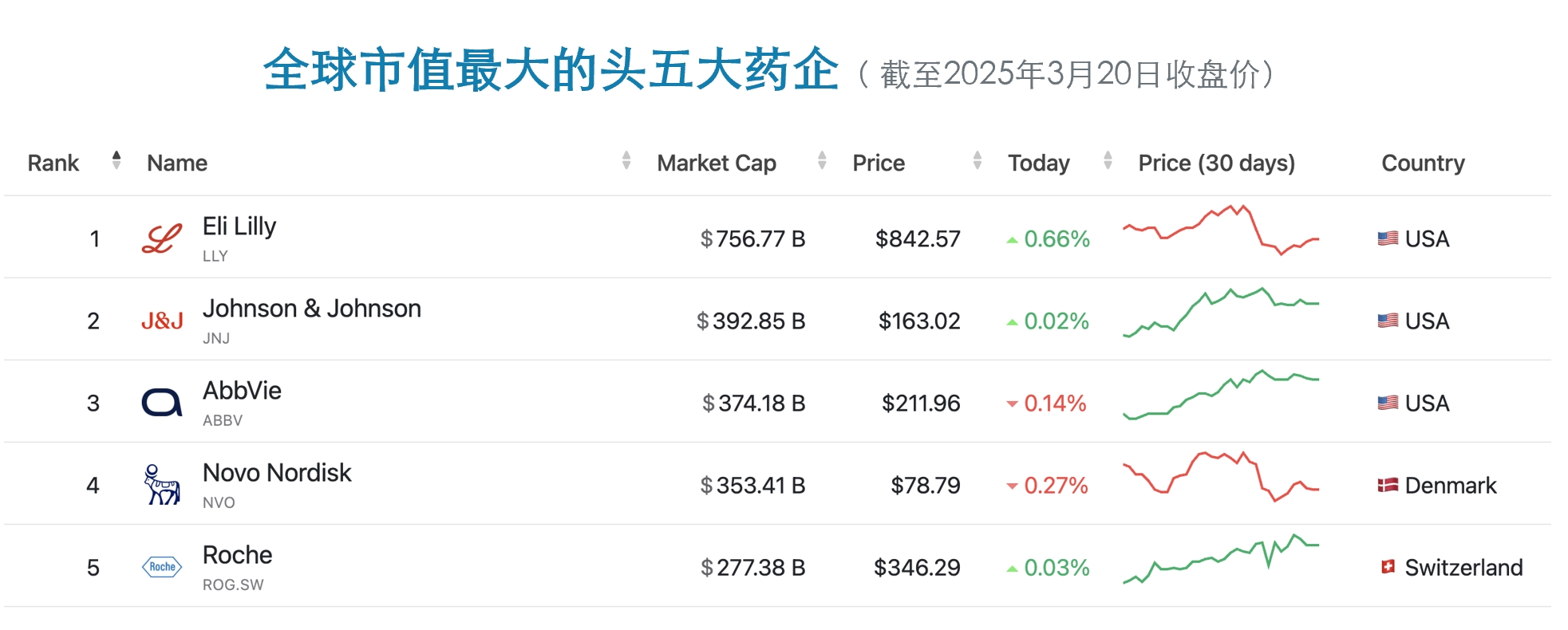This screenshot has width=1568, height=630.
Task: Open the Johnson & Johnson company link
Action: pyautogui.click(x=312, y=309)
